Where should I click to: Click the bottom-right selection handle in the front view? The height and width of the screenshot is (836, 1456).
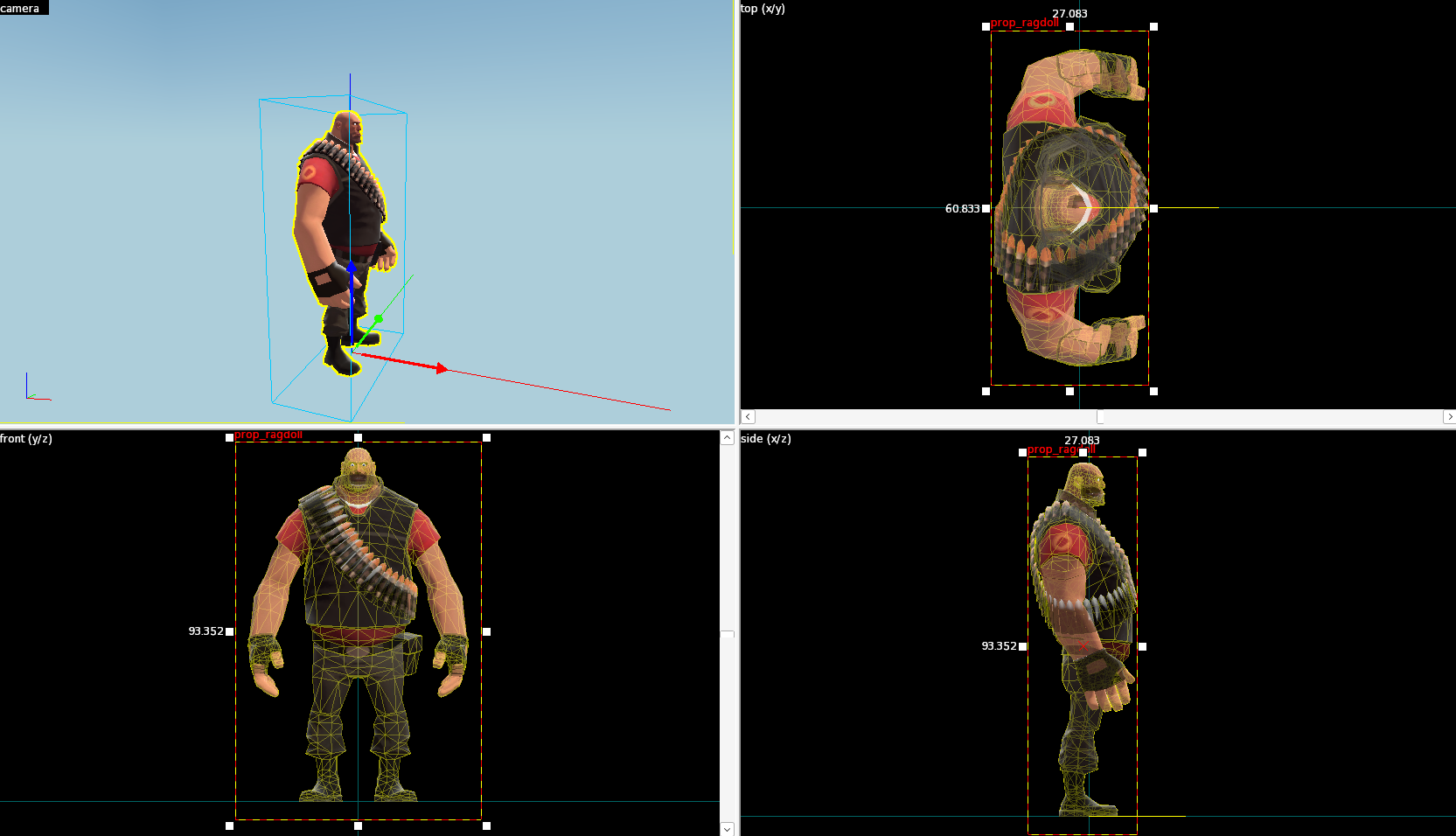coord(487,826)
